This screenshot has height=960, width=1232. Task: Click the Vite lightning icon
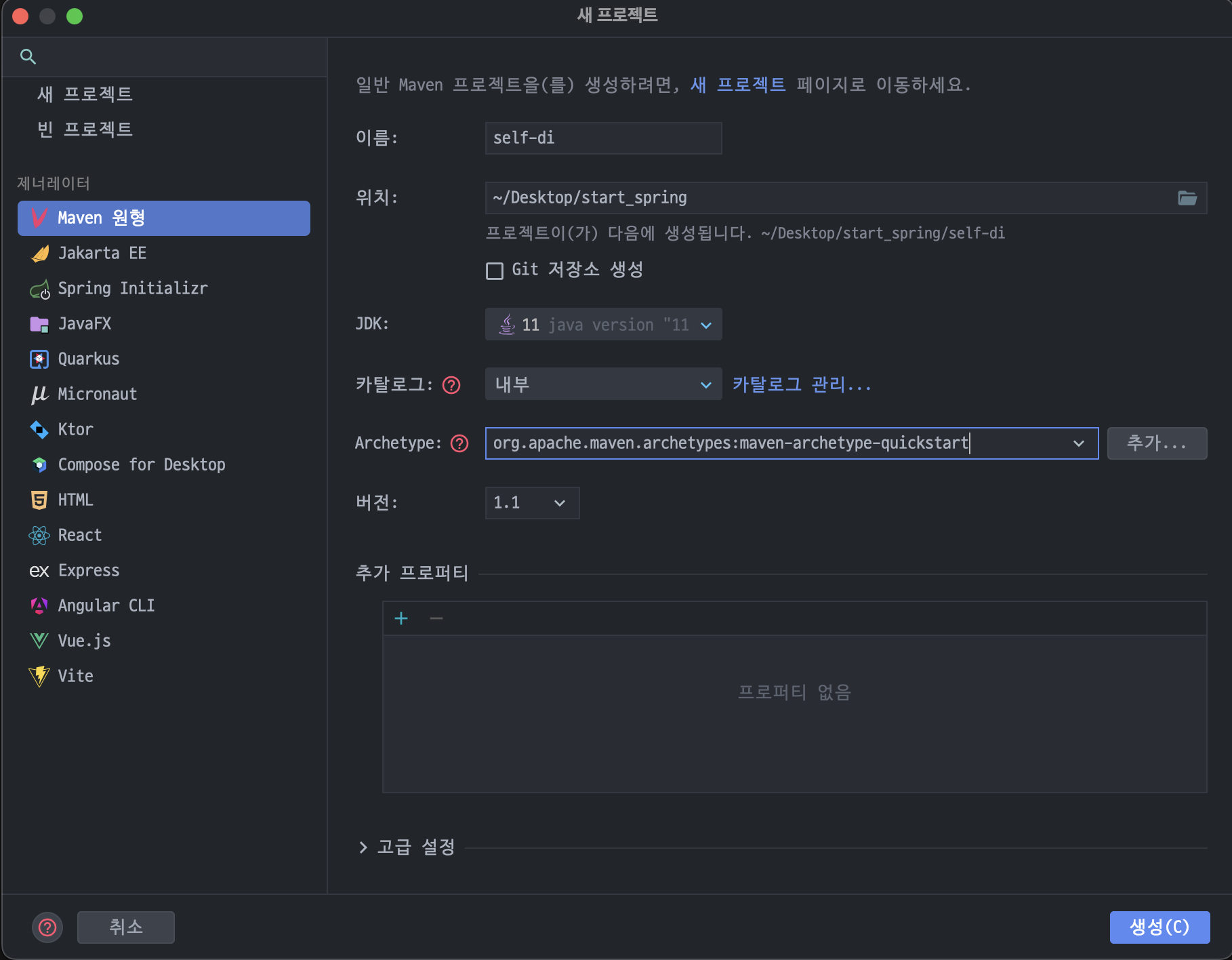click(39, 676)
